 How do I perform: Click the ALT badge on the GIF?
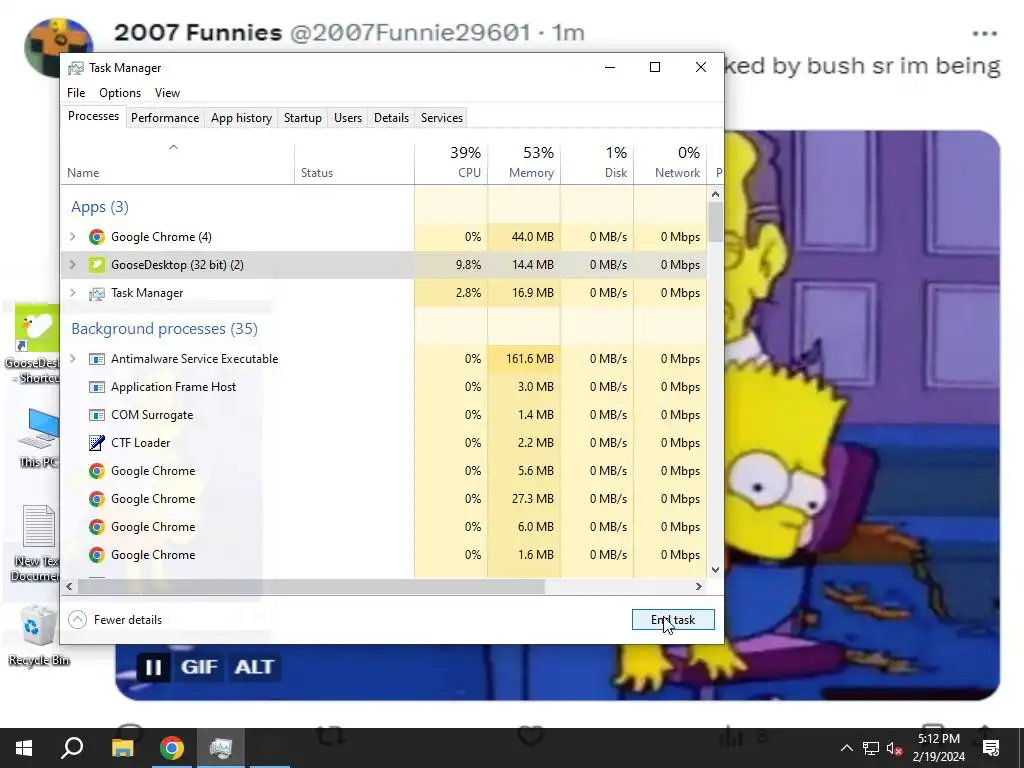254,667
